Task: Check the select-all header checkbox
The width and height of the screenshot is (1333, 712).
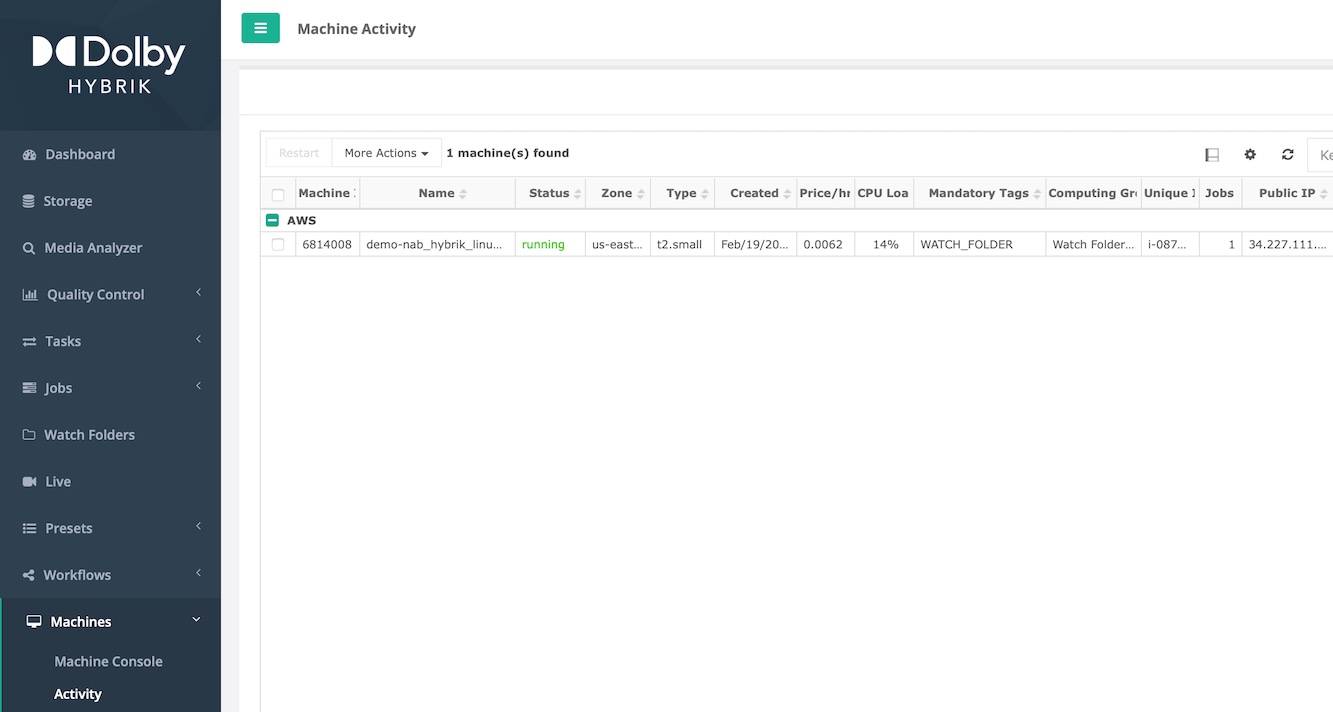Action: pos(278,194)
